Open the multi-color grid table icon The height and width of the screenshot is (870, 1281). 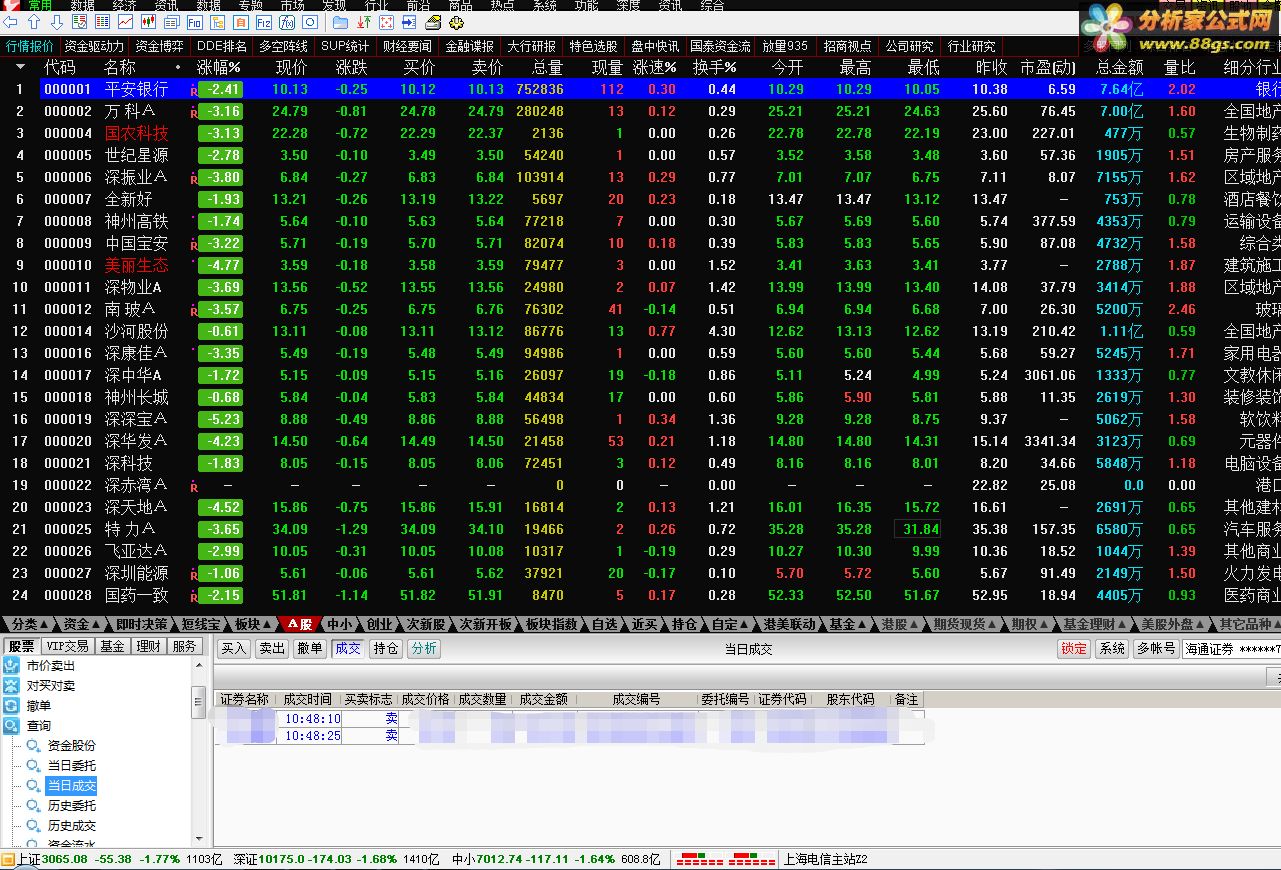(102, 22)
